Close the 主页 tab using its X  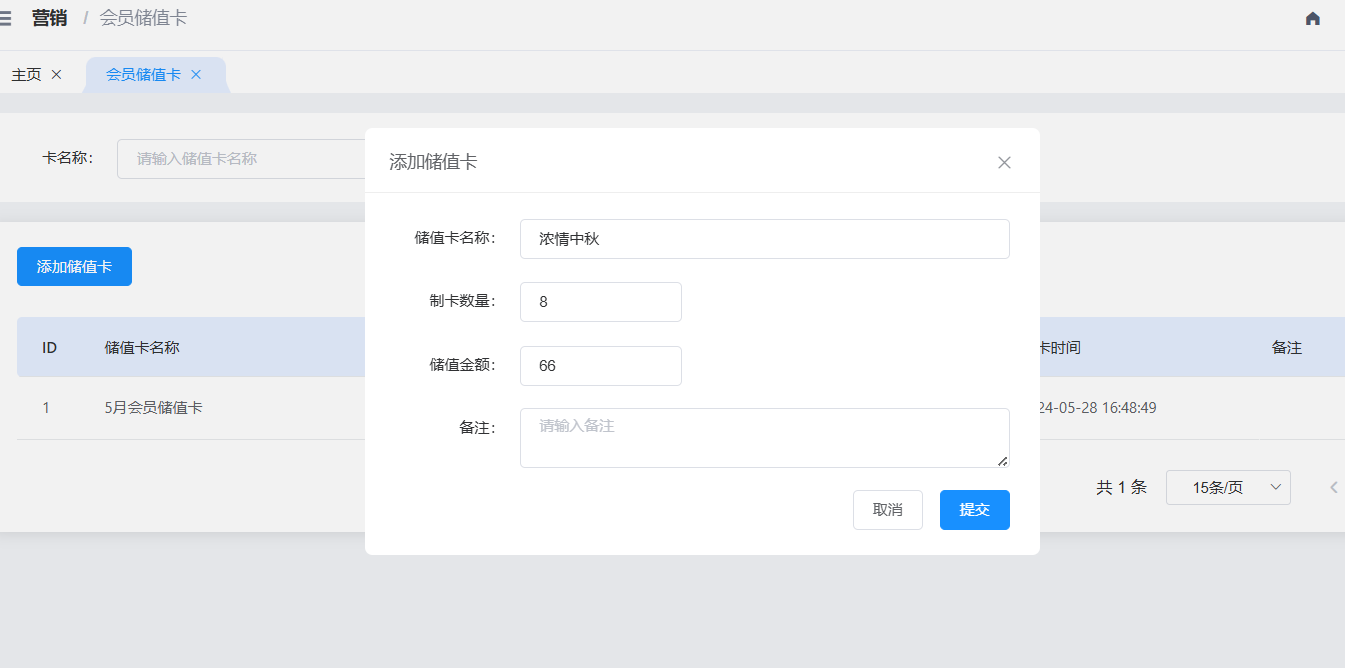tap(56, 74)
